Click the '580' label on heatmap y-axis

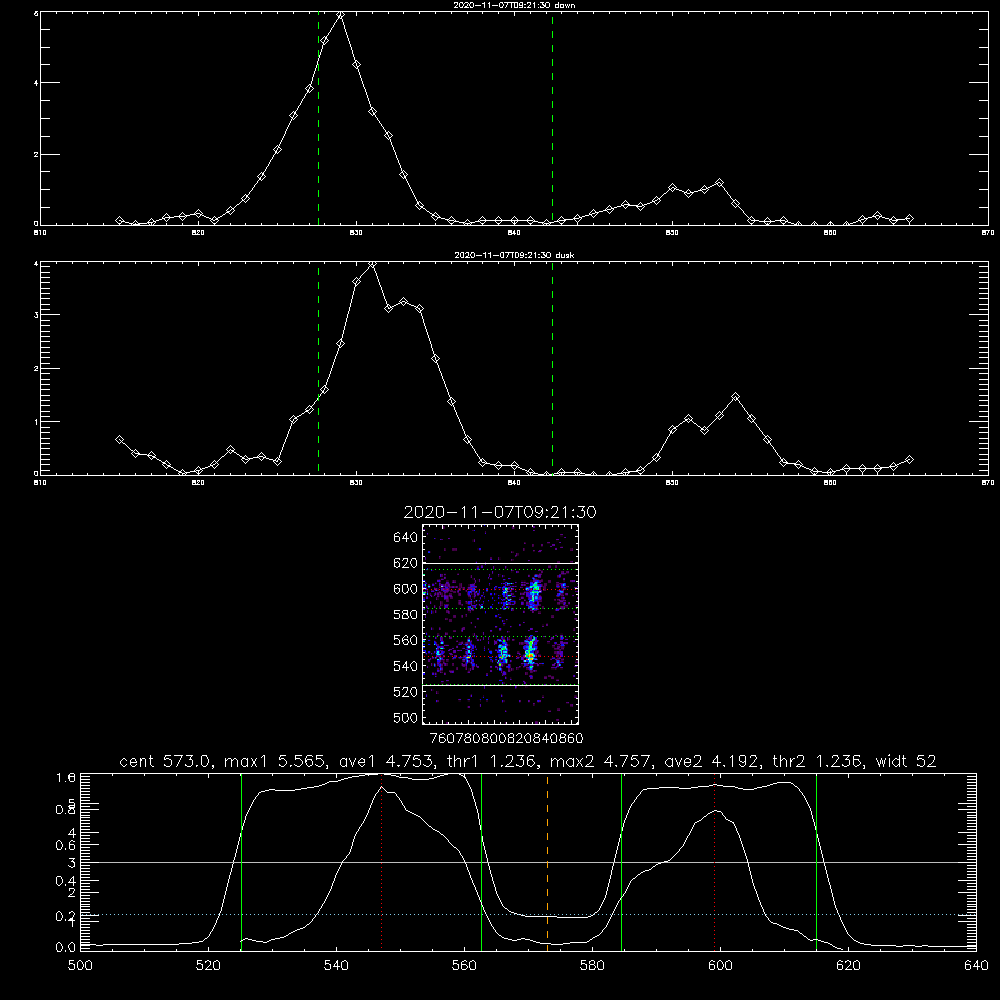pos(406,614)
